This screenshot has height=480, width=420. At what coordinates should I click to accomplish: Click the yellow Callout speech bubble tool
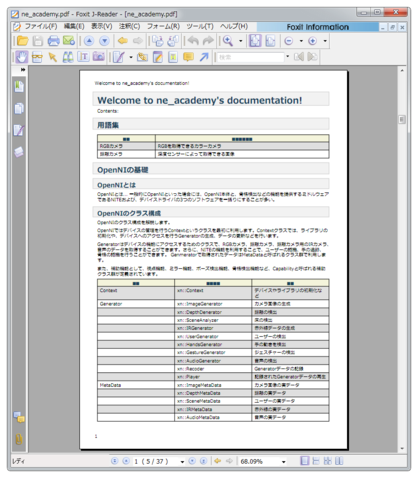click(188, 57)
